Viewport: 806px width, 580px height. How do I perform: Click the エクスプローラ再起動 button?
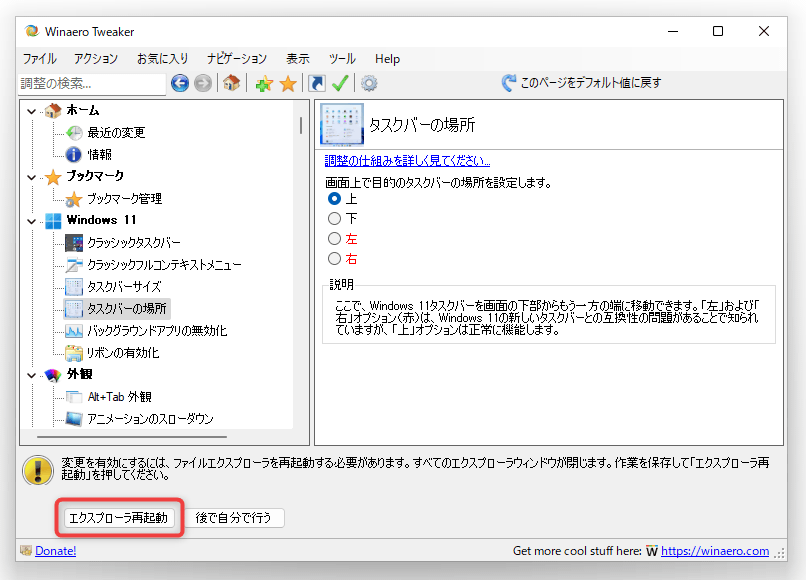(119, 518)
